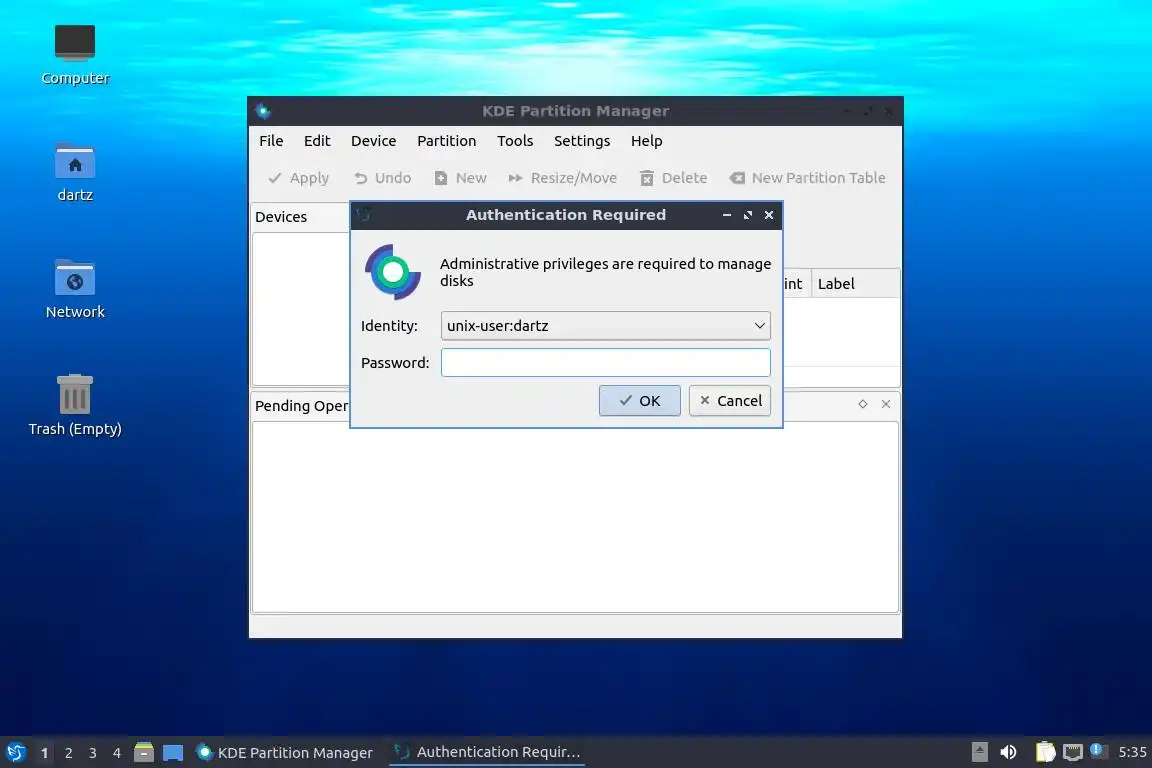Maximize the Authentication Required dialog
The width and height of the screenshot is (1152, 768).
click(748, 215)
